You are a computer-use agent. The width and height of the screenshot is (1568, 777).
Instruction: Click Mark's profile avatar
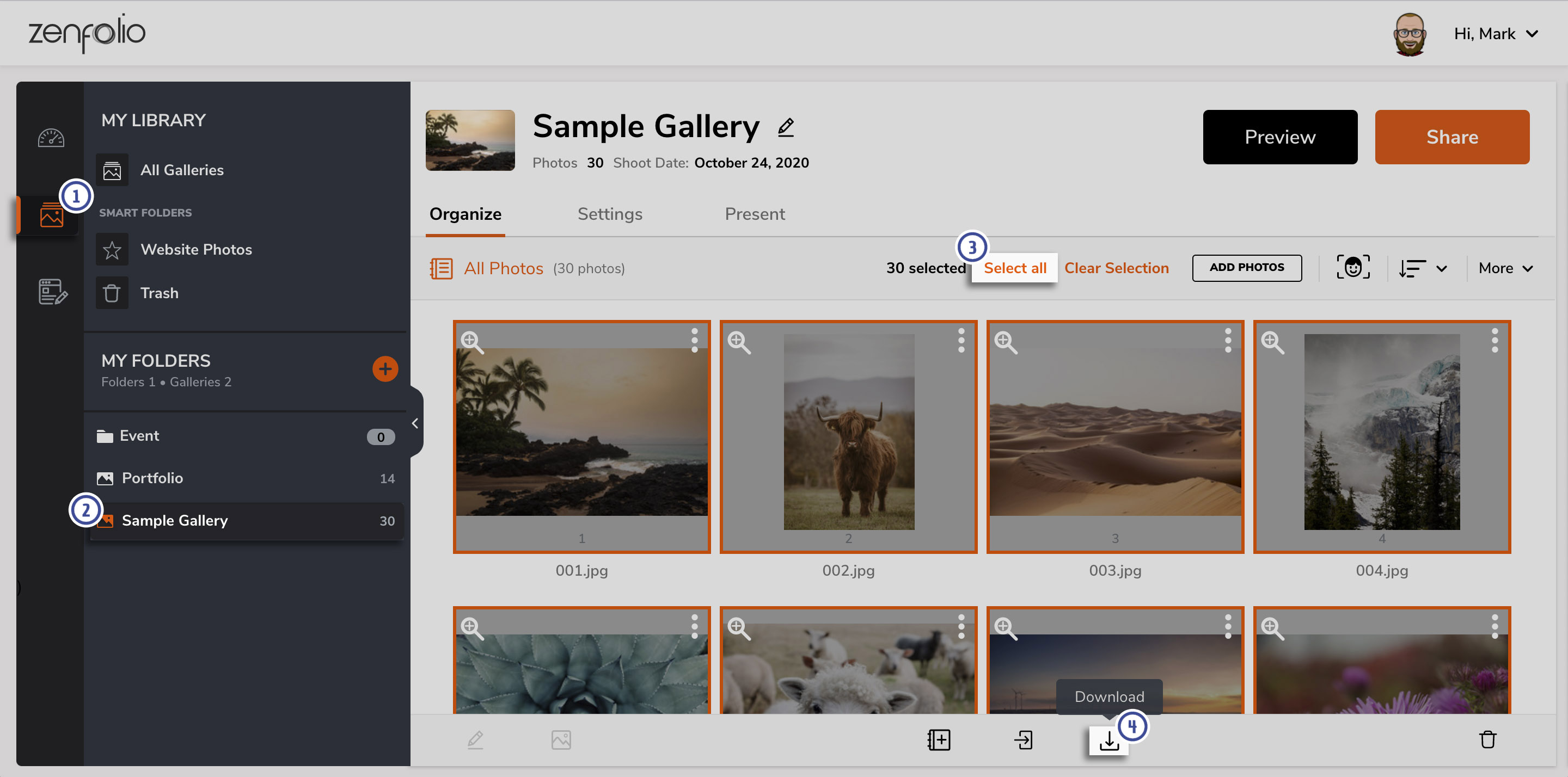(1409, 34)
